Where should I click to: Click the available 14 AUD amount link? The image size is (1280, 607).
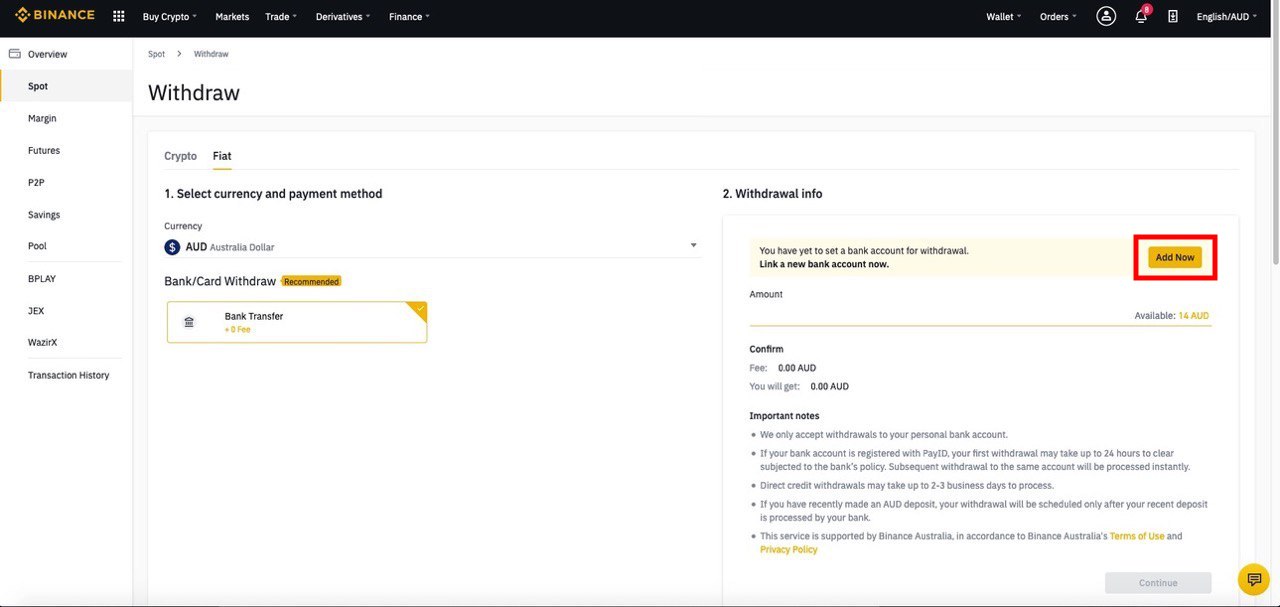1193,316
